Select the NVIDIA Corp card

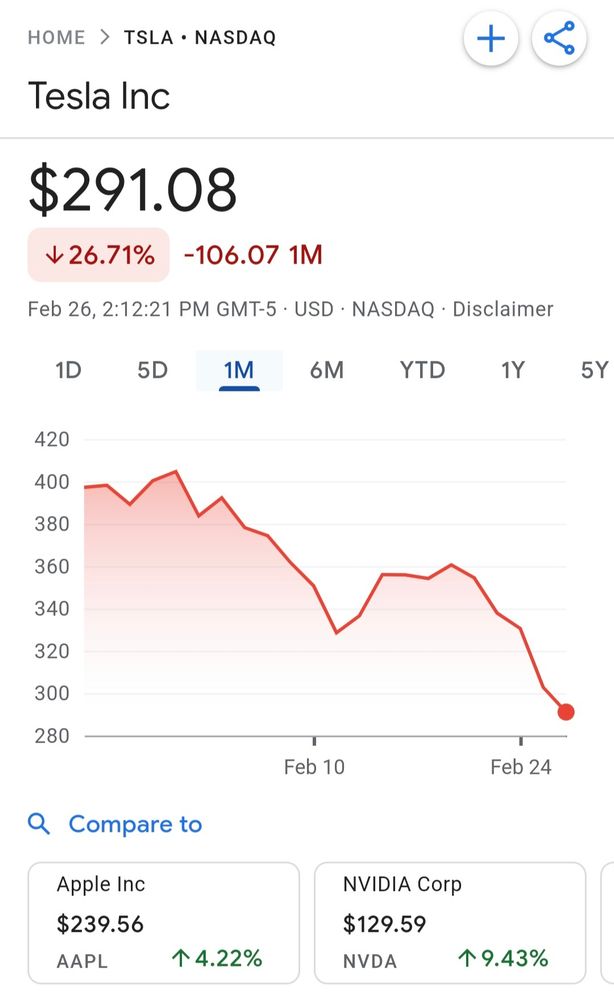click(449, 920)
